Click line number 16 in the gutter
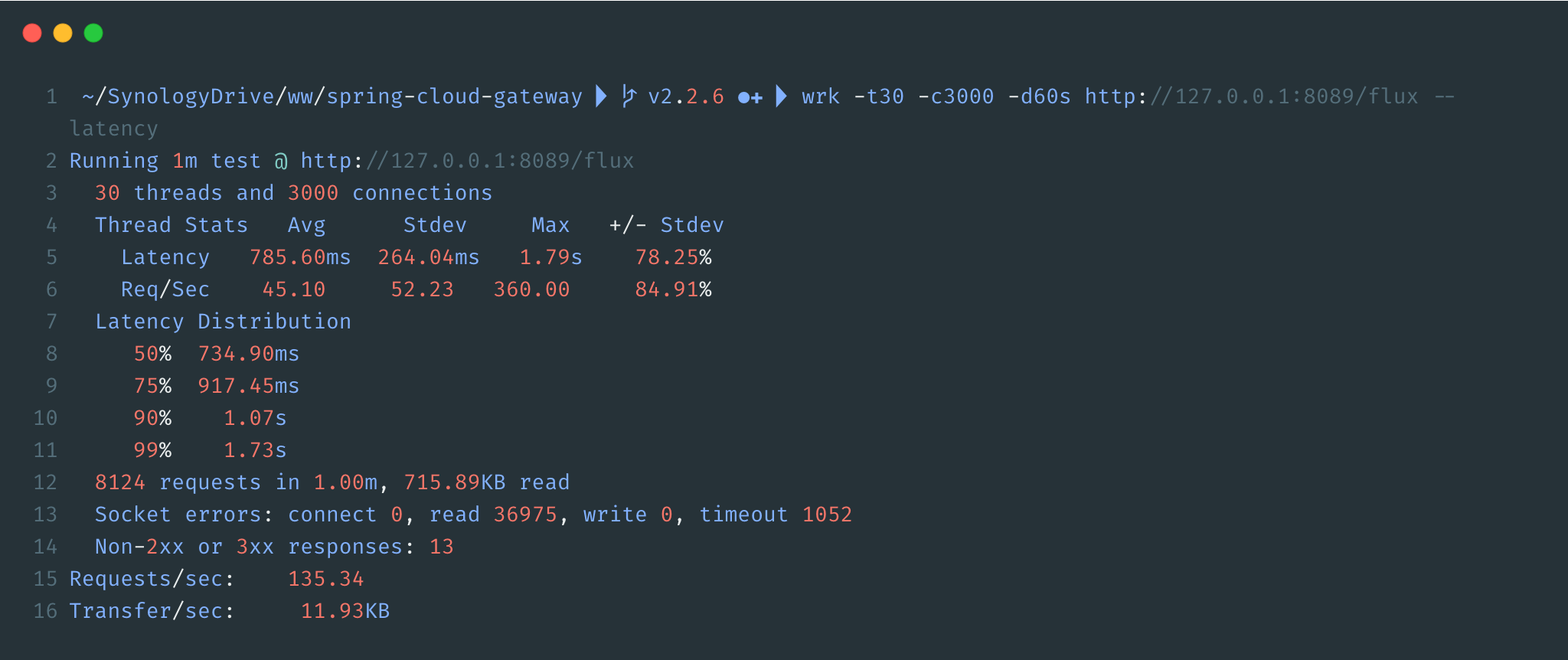 pyautogui.click(x=45, y=611)
